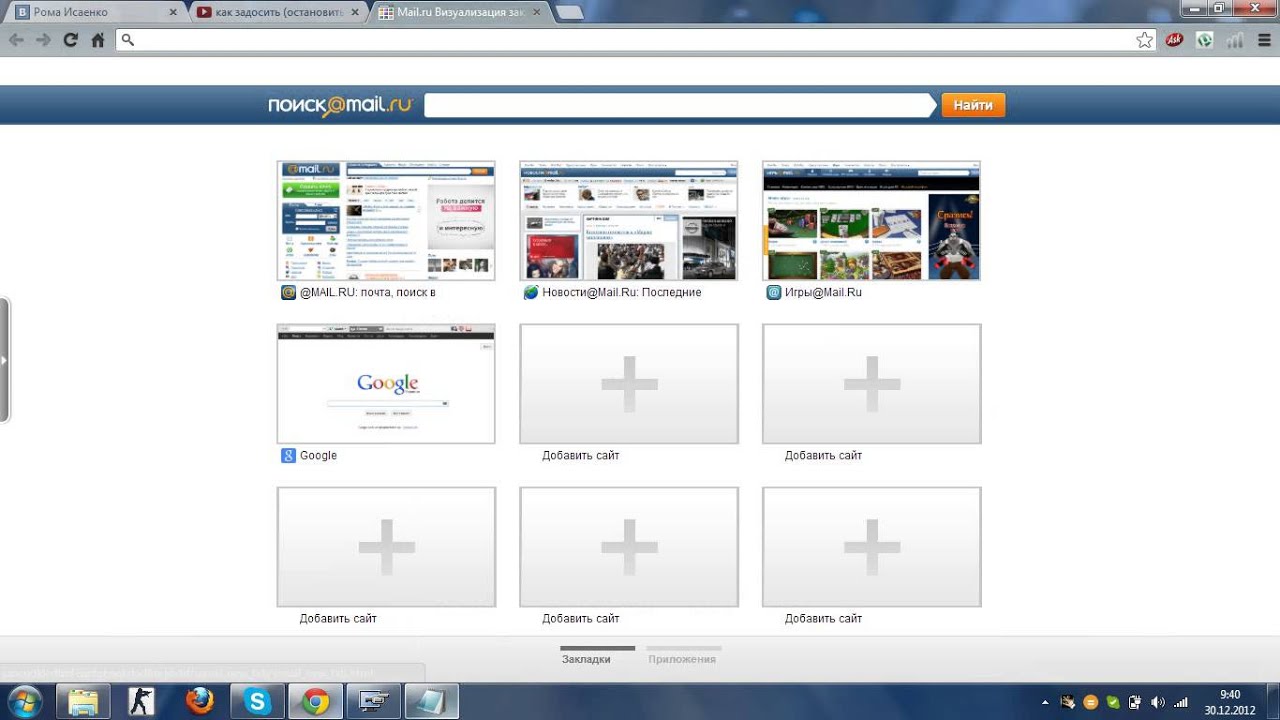1280x720 pixels.
Task: Close the Mail.ru Визуализация tab
Action: pos(536,13)
